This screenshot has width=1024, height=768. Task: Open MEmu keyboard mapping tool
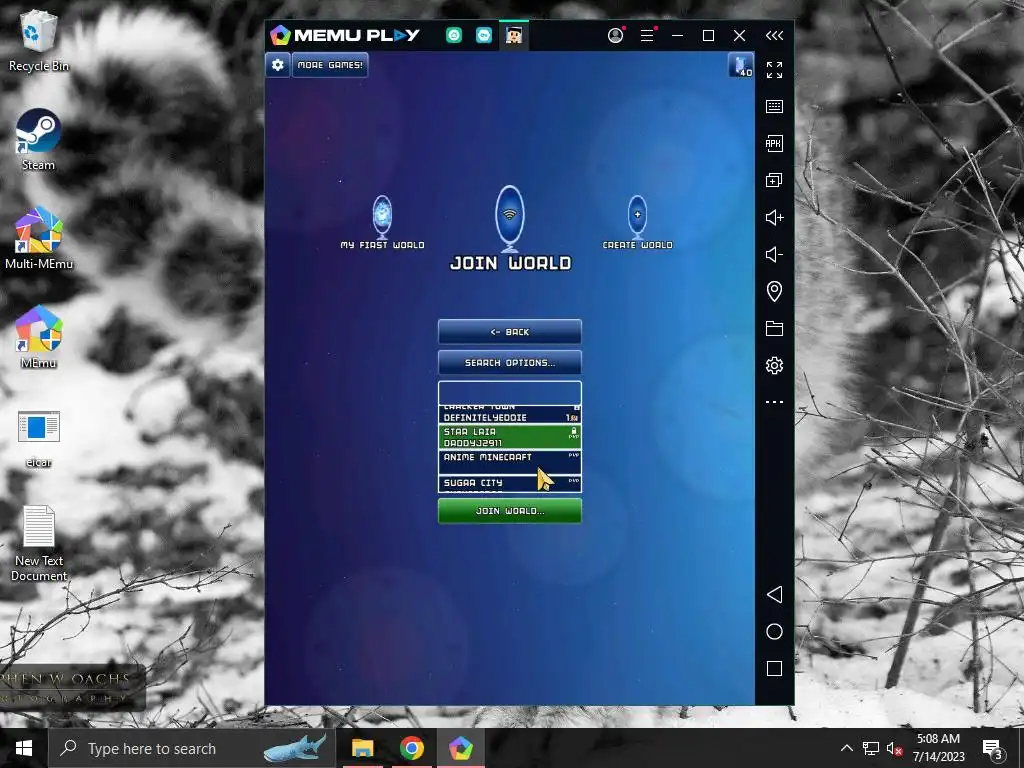coord(775,106)
